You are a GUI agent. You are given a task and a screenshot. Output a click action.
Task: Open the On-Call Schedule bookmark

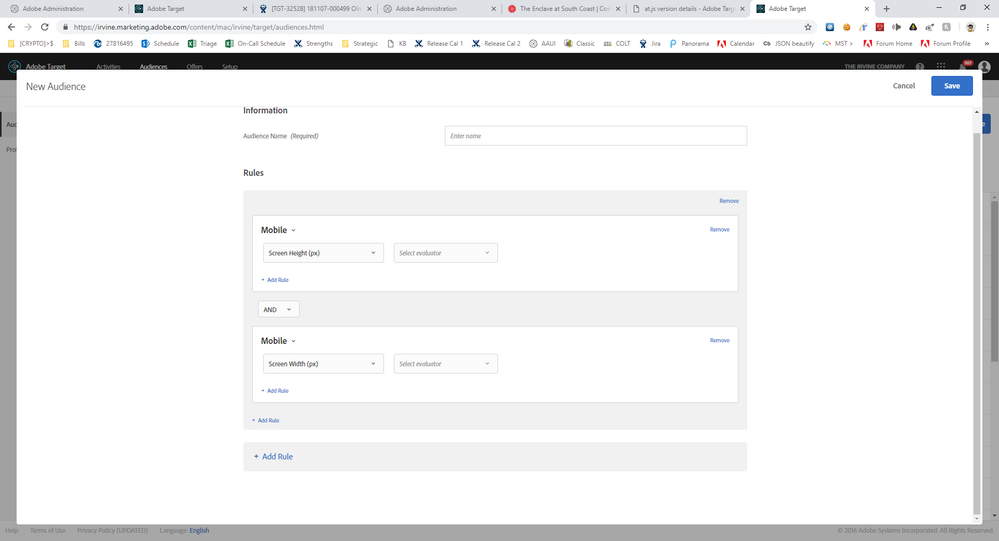256,44
